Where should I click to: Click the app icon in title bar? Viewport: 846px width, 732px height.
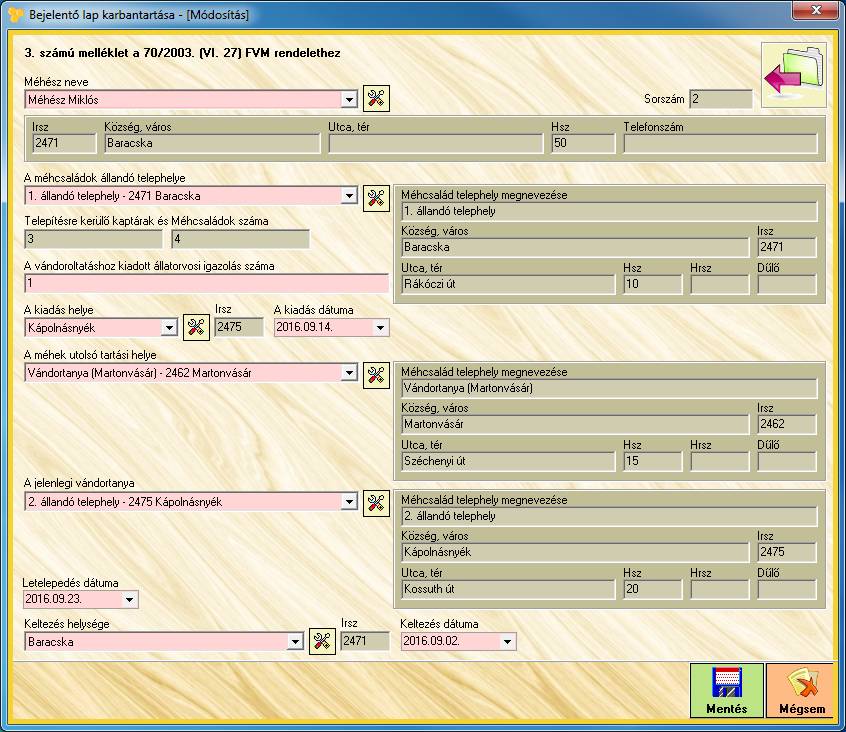coord(14,15)
